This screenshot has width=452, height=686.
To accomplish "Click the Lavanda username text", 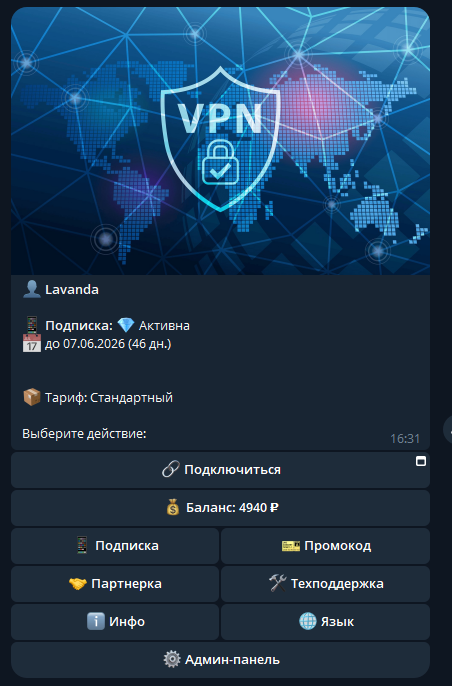I will click(x=72, y=290).
